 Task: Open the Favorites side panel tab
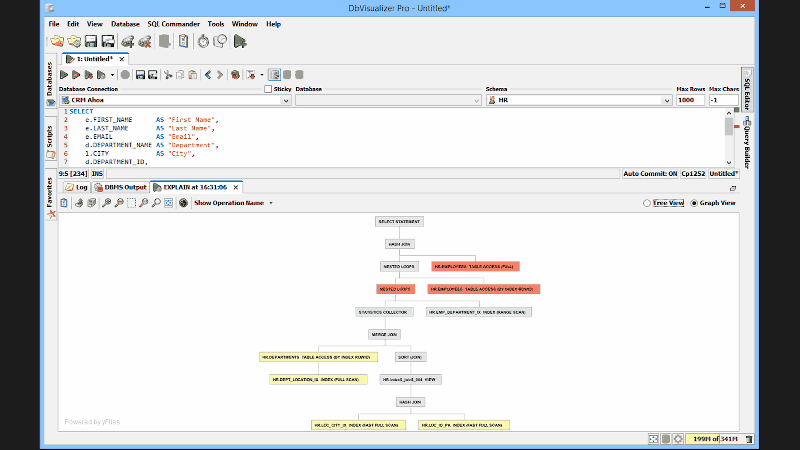tap(50, 198)
